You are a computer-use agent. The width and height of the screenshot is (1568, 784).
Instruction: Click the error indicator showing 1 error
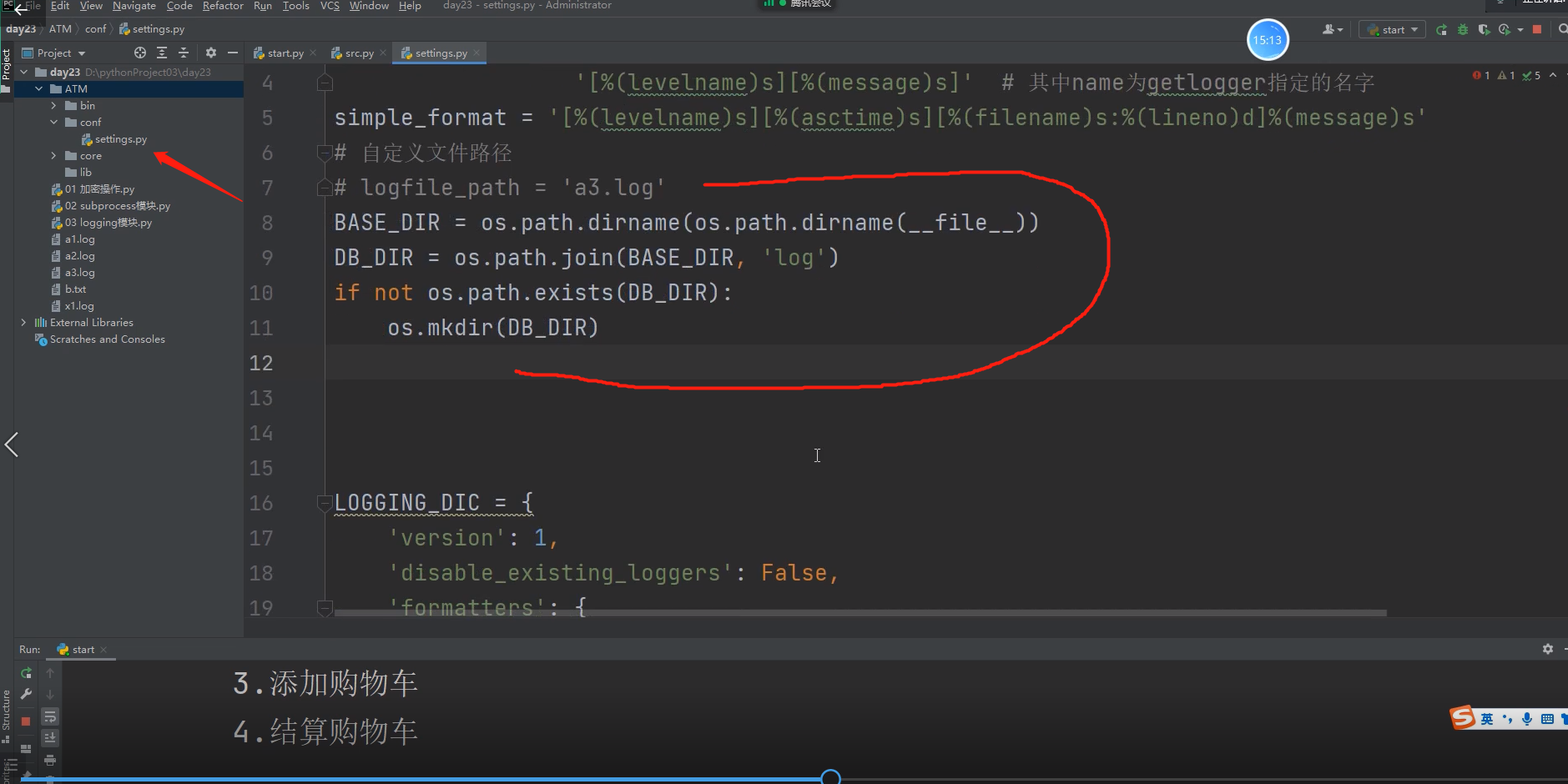tap(1481, 75)
